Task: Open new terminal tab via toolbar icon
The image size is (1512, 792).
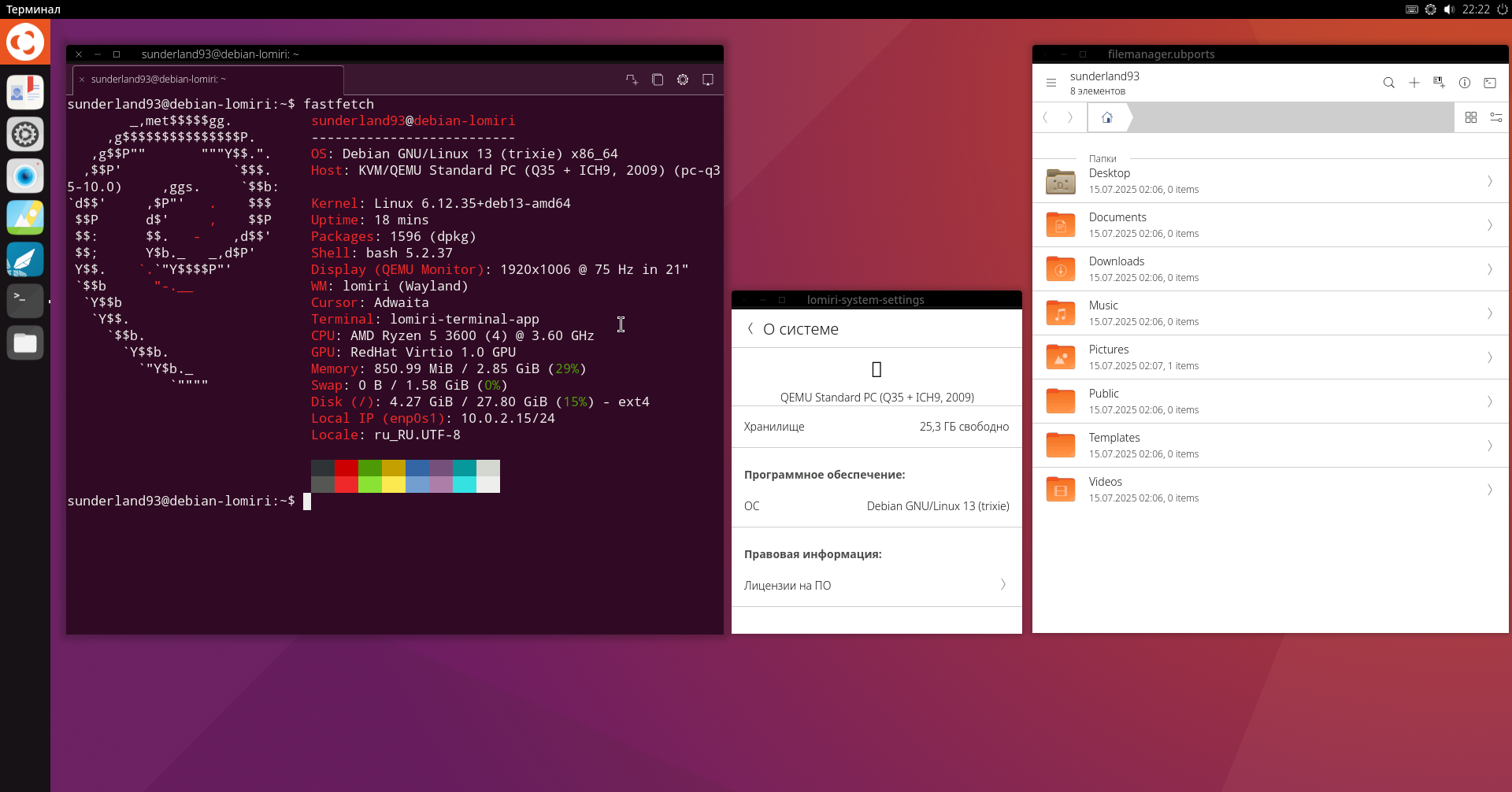Action: pyautogui.click(x=632, y=80)
